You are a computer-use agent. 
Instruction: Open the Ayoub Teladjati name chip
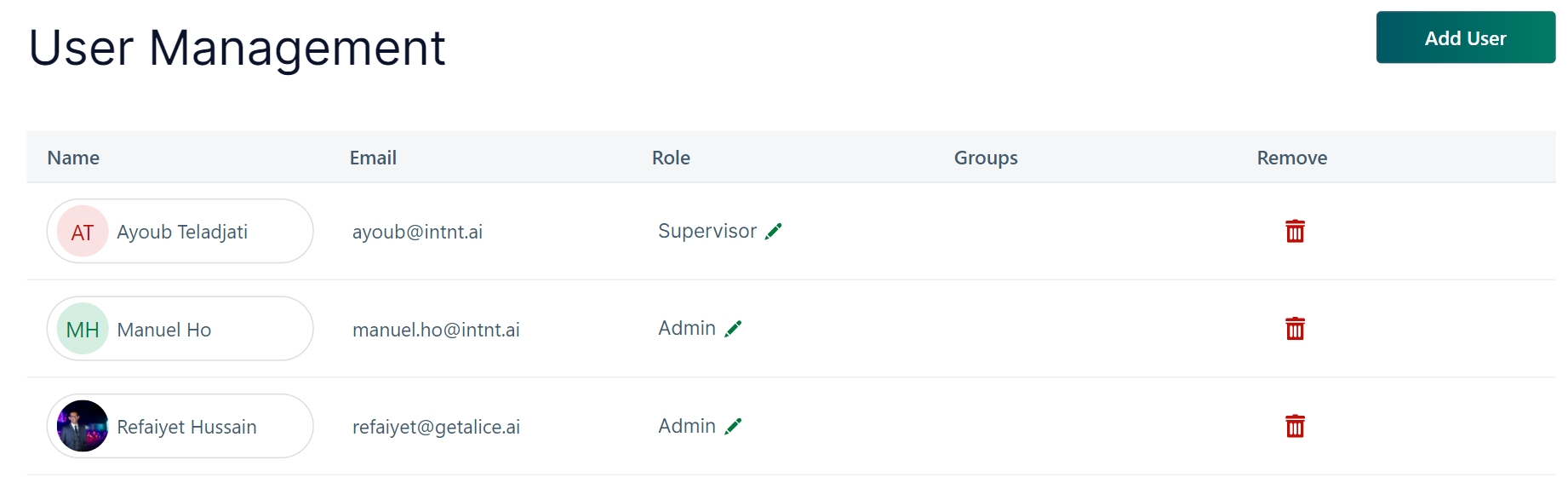[182, 232]
